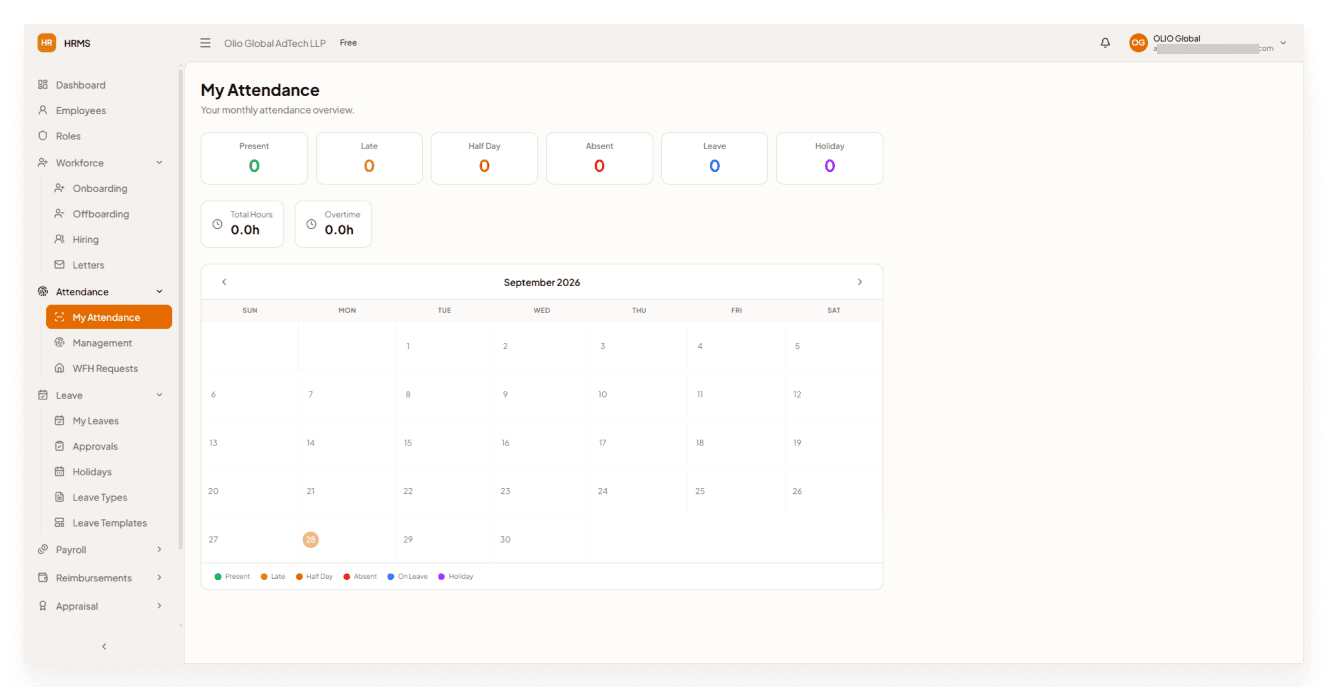Go to previous month in calendar
This screenshot has width=1328, height=687.
pyautogui.click(x=224, y=282)
